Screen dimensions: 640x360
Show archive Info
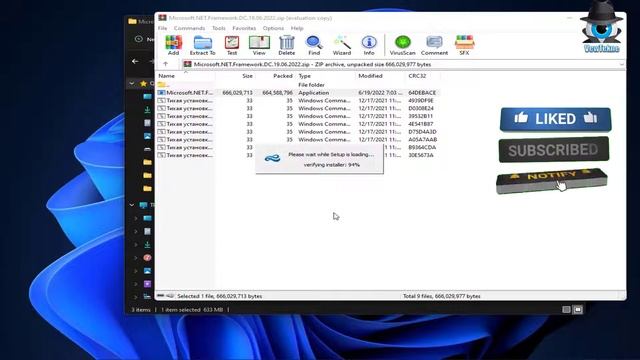click(x=369, y=45)
